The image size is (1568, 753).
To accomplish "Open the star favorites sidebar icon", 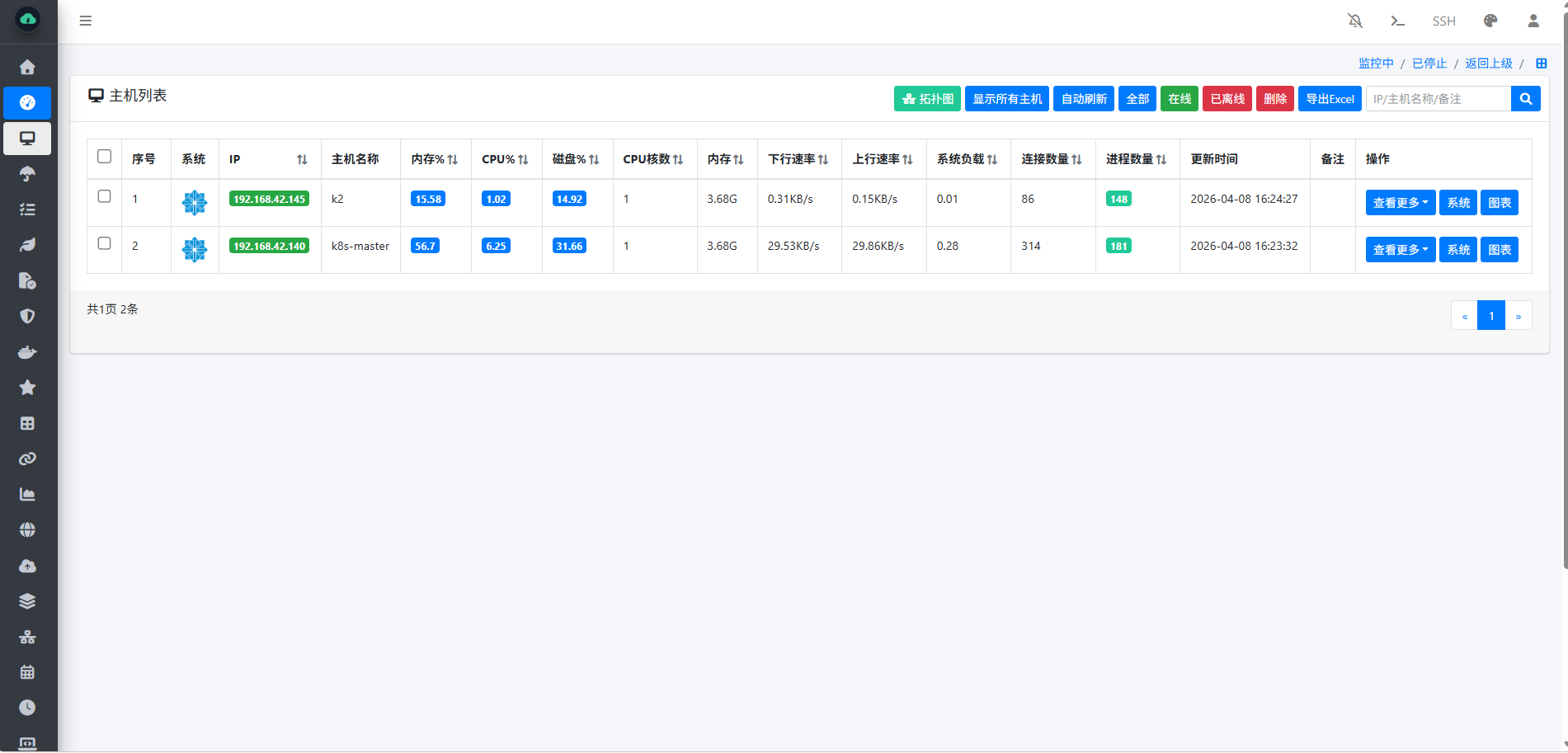I will click(x=27, y=388).
